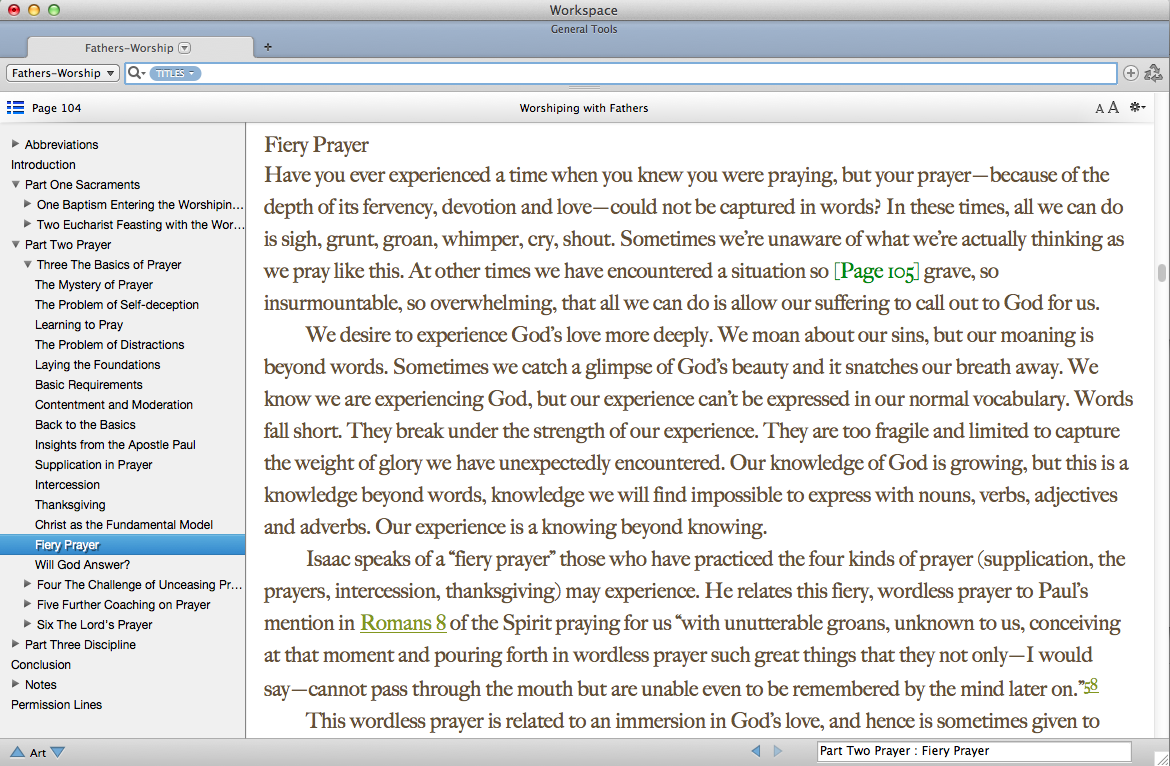Image resolution: width=1170 pixels, height=766 pixels.
Task: Open The Problem of Distractions
Action: (x=109, y=345)
